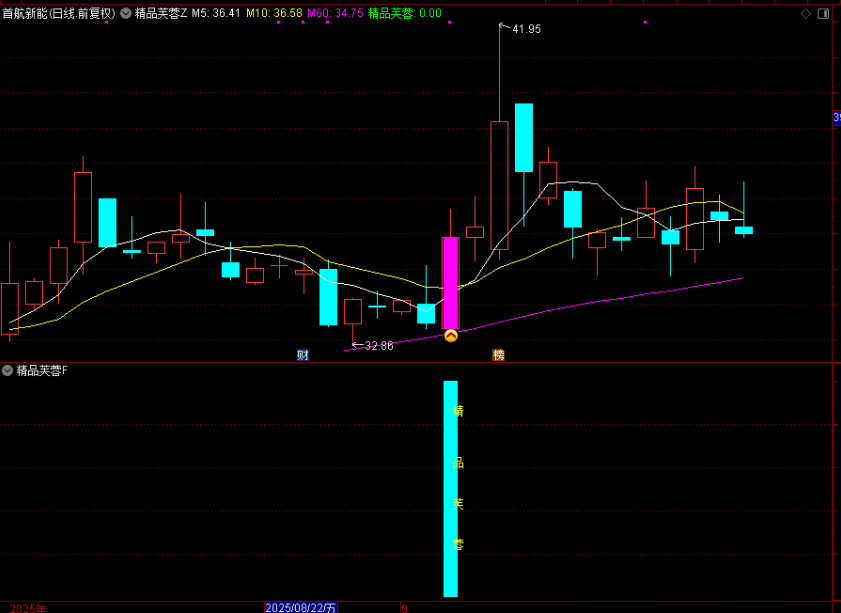This screenshot has width=841, height=613.
Task: Click the square window icon at top right
Action: pos(823,13)
